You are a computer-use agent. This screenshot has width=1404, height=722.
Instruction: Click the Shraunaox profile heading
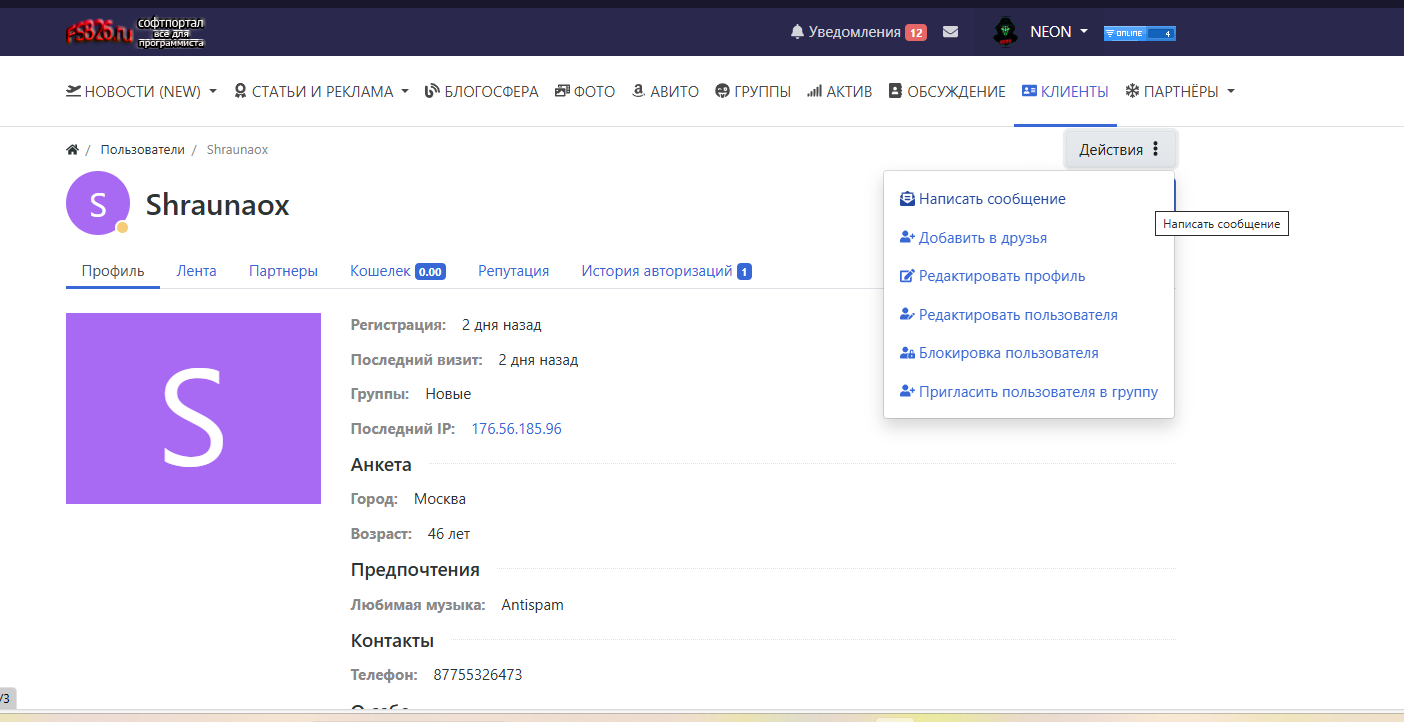218,205
